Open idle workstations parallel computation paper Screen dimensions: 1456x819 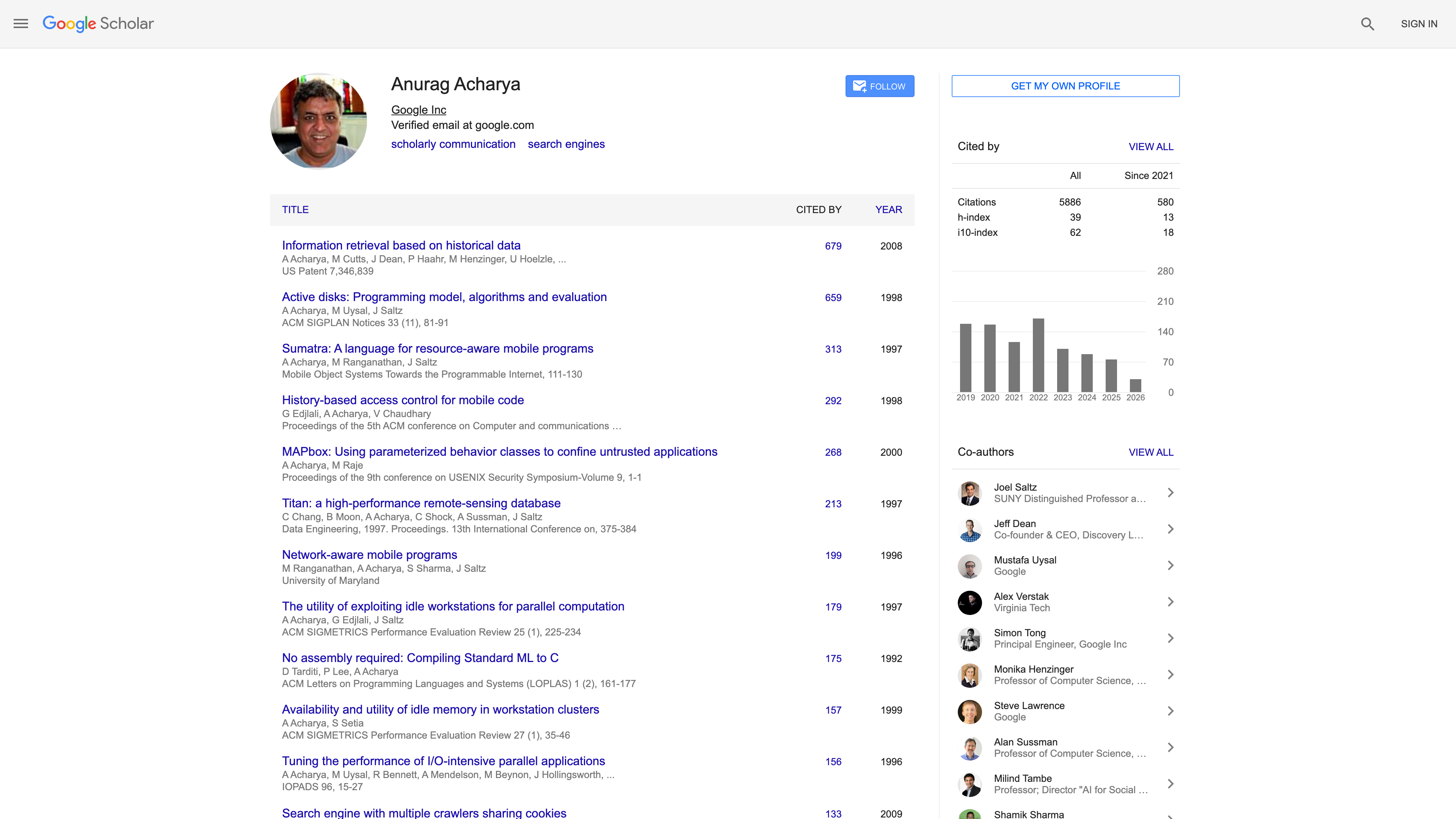point(453,606)
